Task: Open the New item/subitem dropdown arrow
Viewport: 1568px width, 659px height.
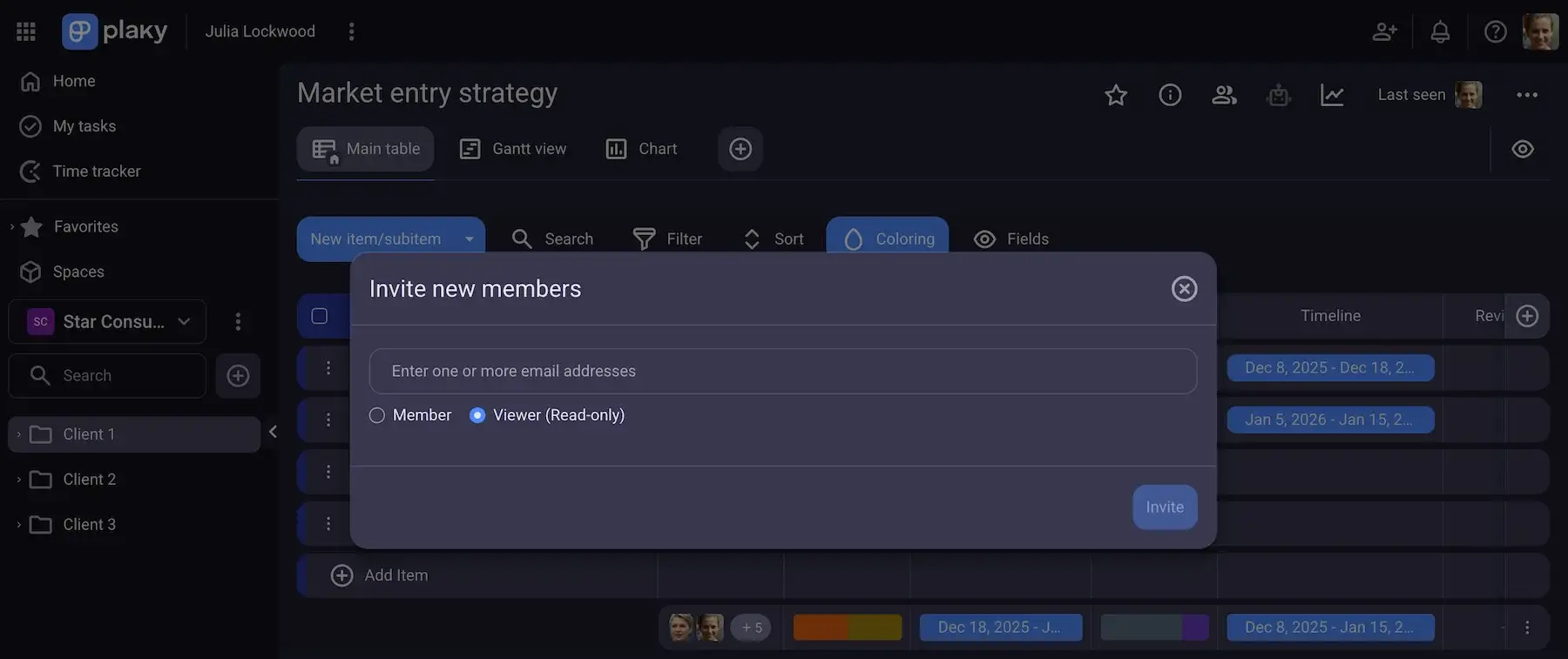Action: [x=470, y=239]
